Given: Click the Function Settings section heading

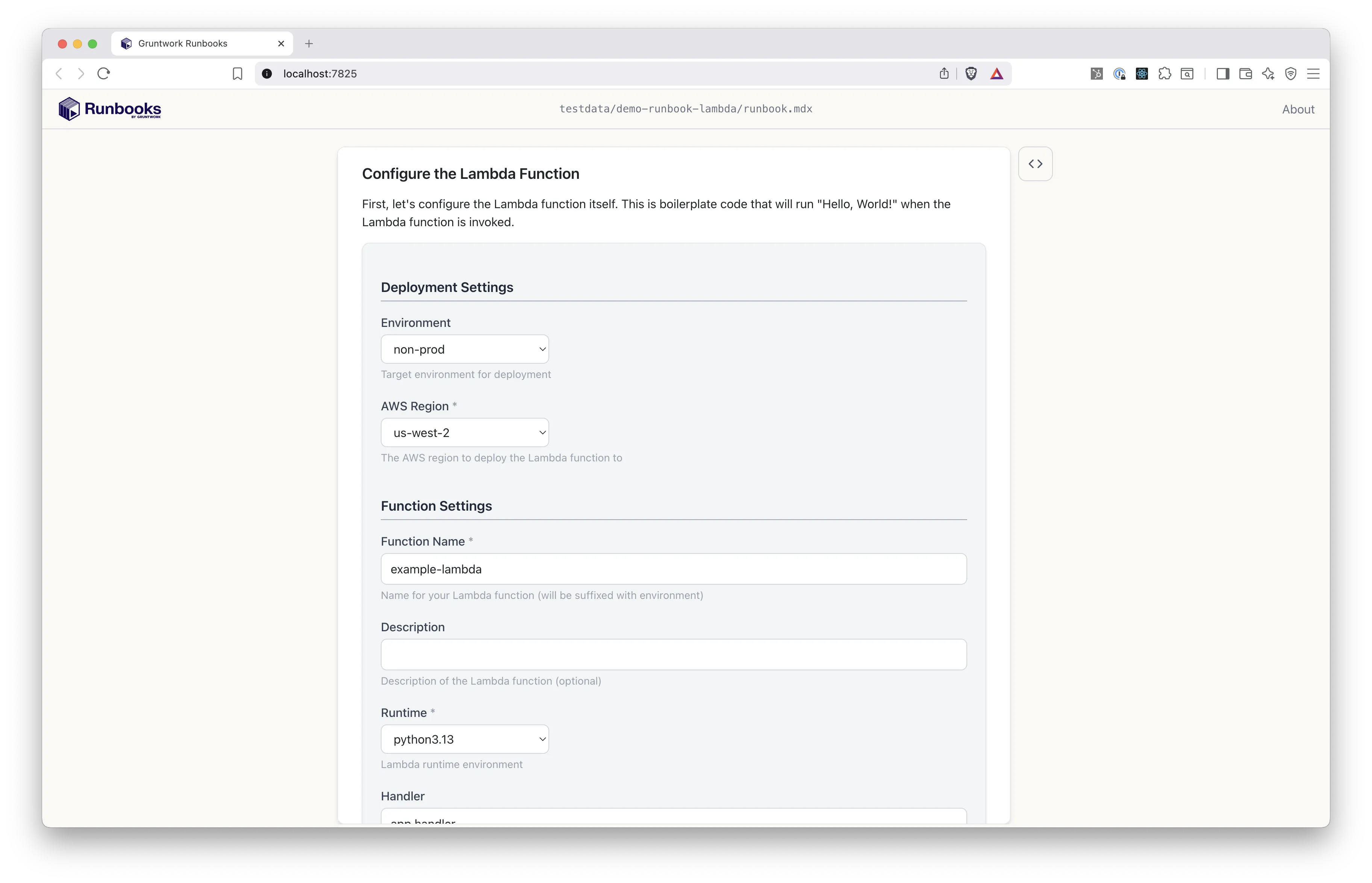Looking at the screenshot, I should [x=436, y=506].
